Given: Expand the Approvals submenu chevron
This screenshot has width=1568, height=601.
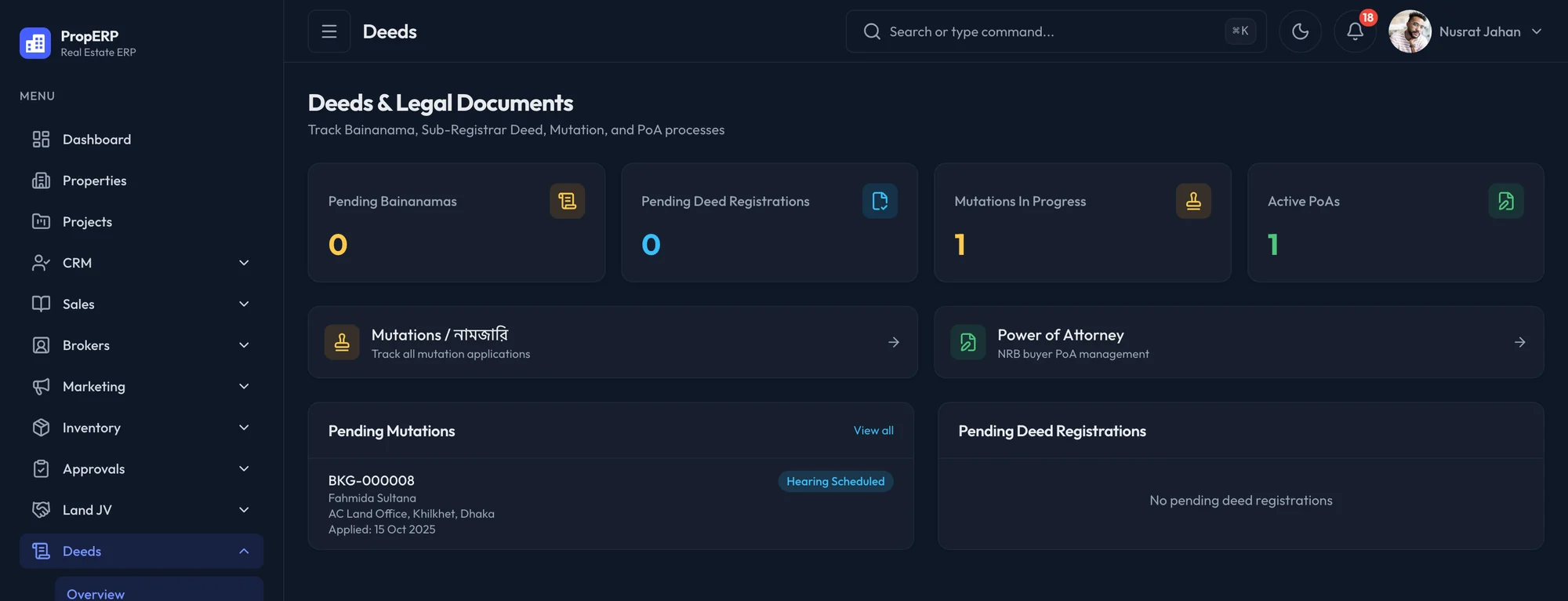Looking at the screenshot, I should [244, 468].
